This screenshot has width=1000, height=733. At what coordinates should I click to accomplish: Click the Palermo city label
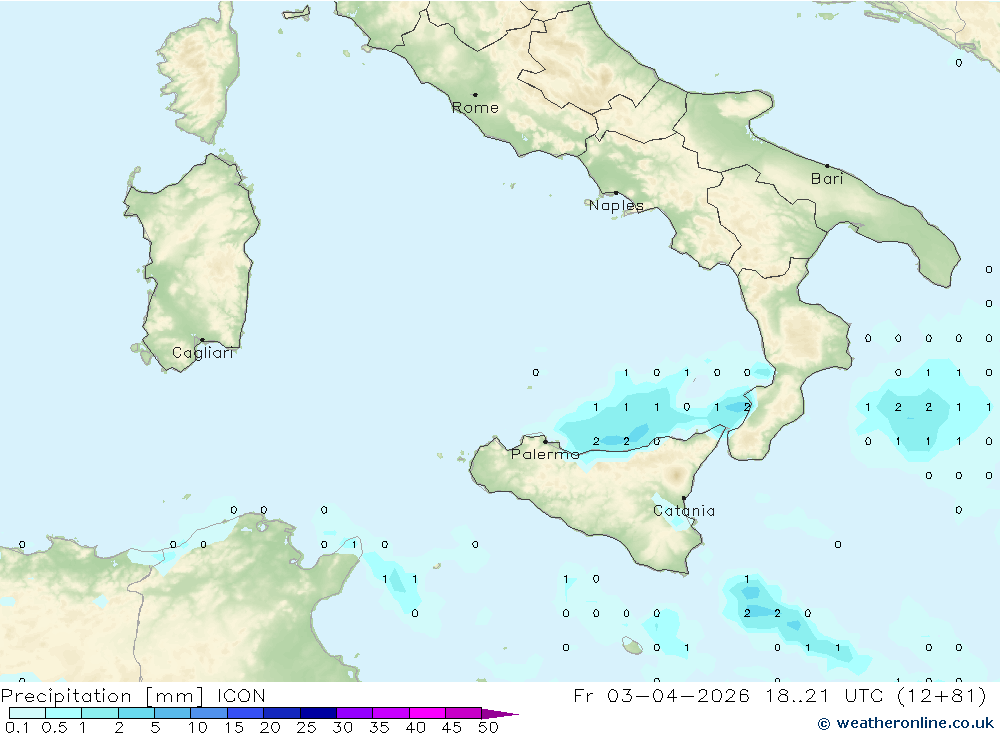point(545,454)
